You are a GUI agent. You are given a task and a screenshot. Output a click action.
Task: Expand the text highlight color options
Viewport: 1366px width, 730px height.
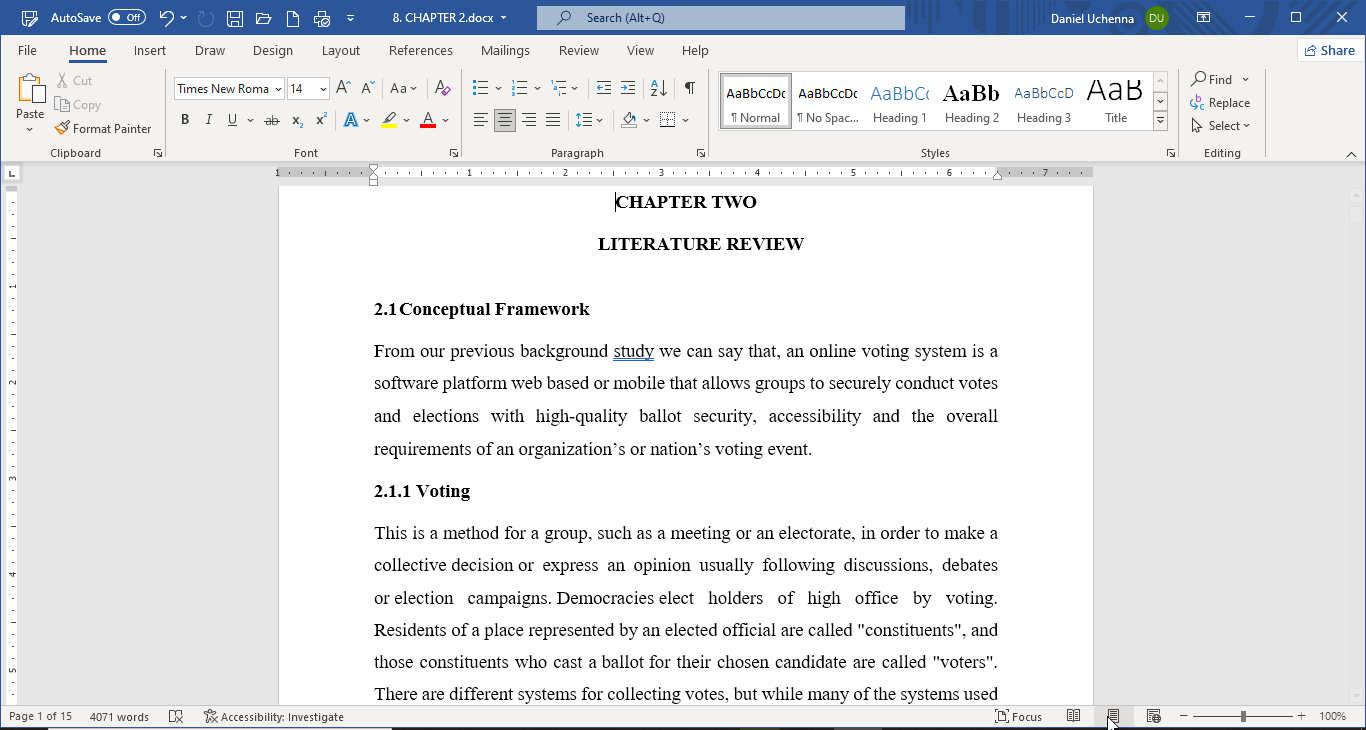click(405, 121)
